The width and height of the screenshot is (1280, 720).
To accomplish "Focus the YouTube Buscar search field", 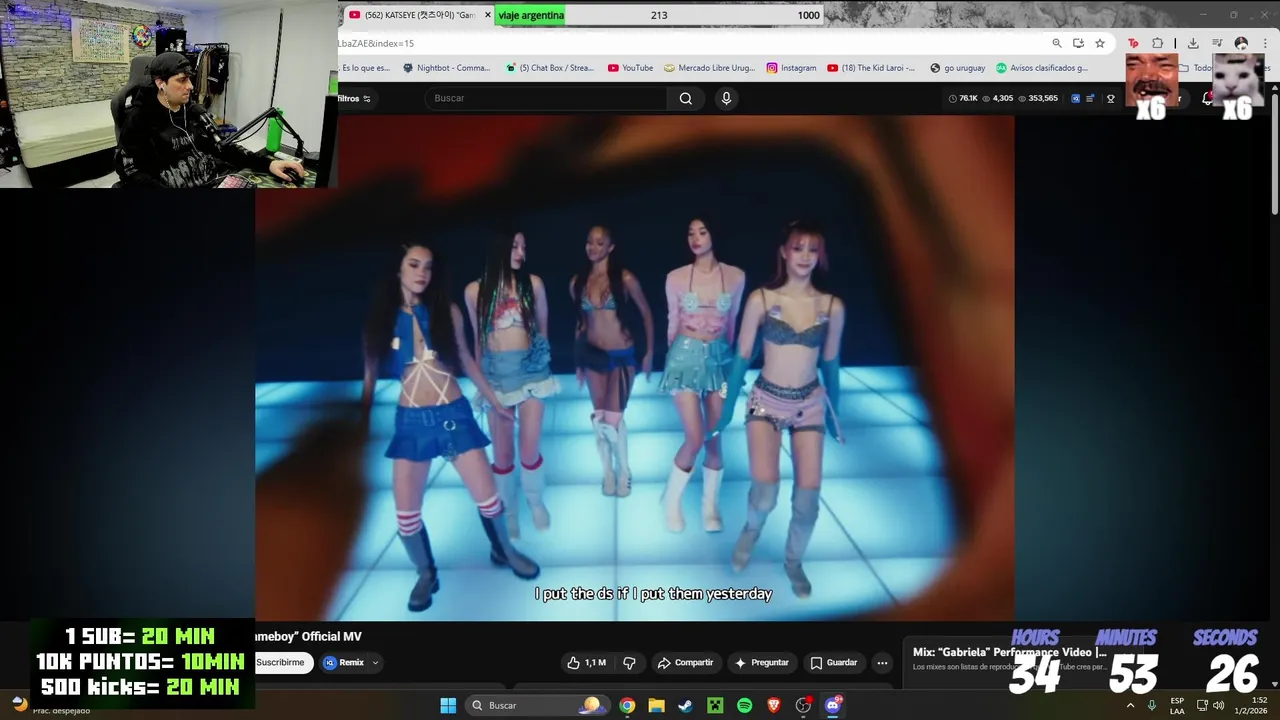I will (546, 98).
